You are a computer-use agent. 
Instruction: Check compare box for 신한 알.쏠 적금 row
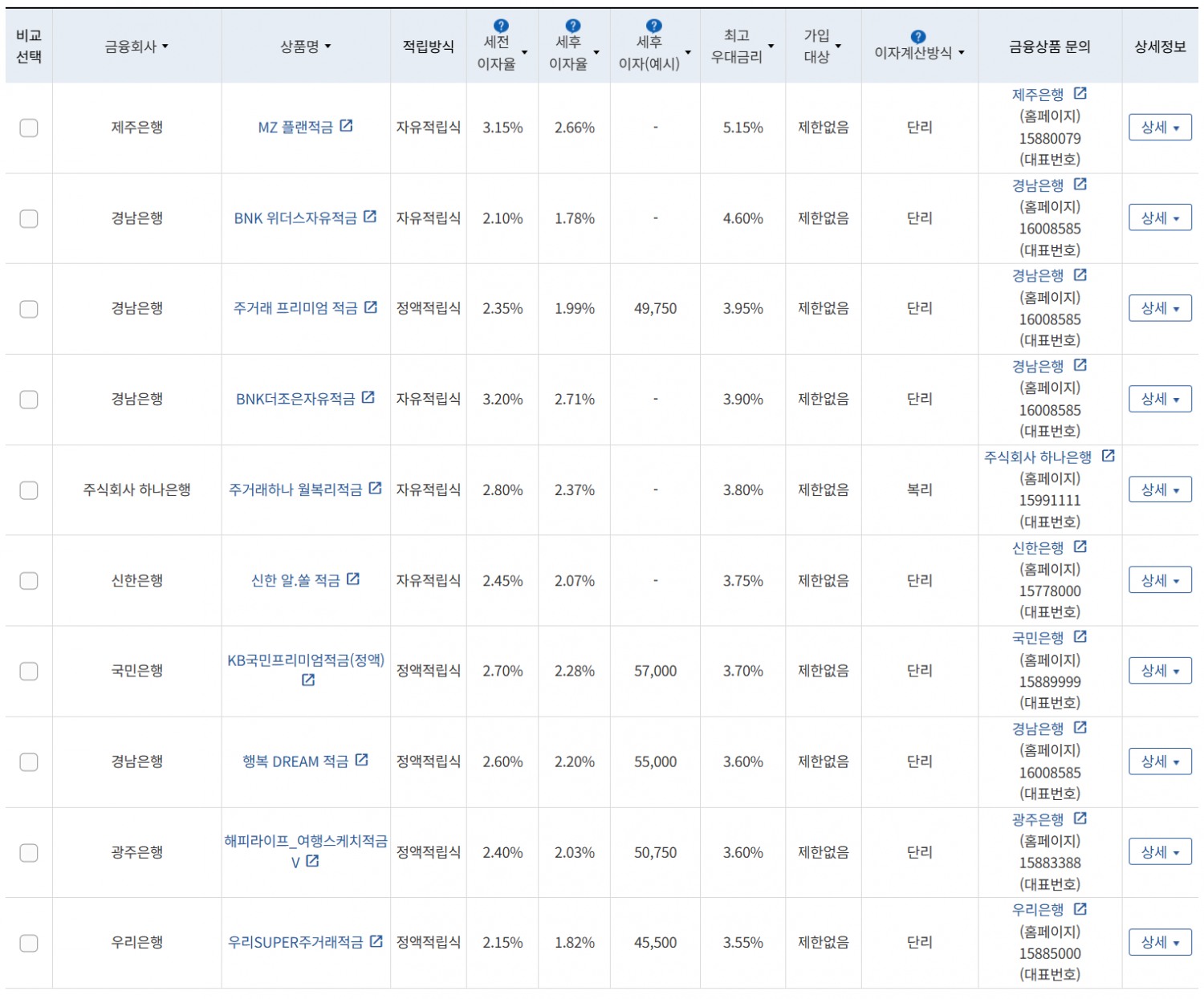(x=29, y=581)
